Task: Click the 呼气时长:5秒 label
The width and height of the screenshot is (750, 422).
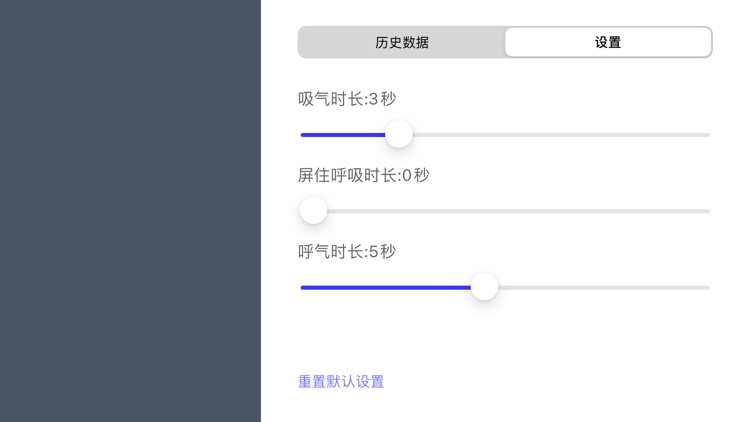Action: point(347,251)
